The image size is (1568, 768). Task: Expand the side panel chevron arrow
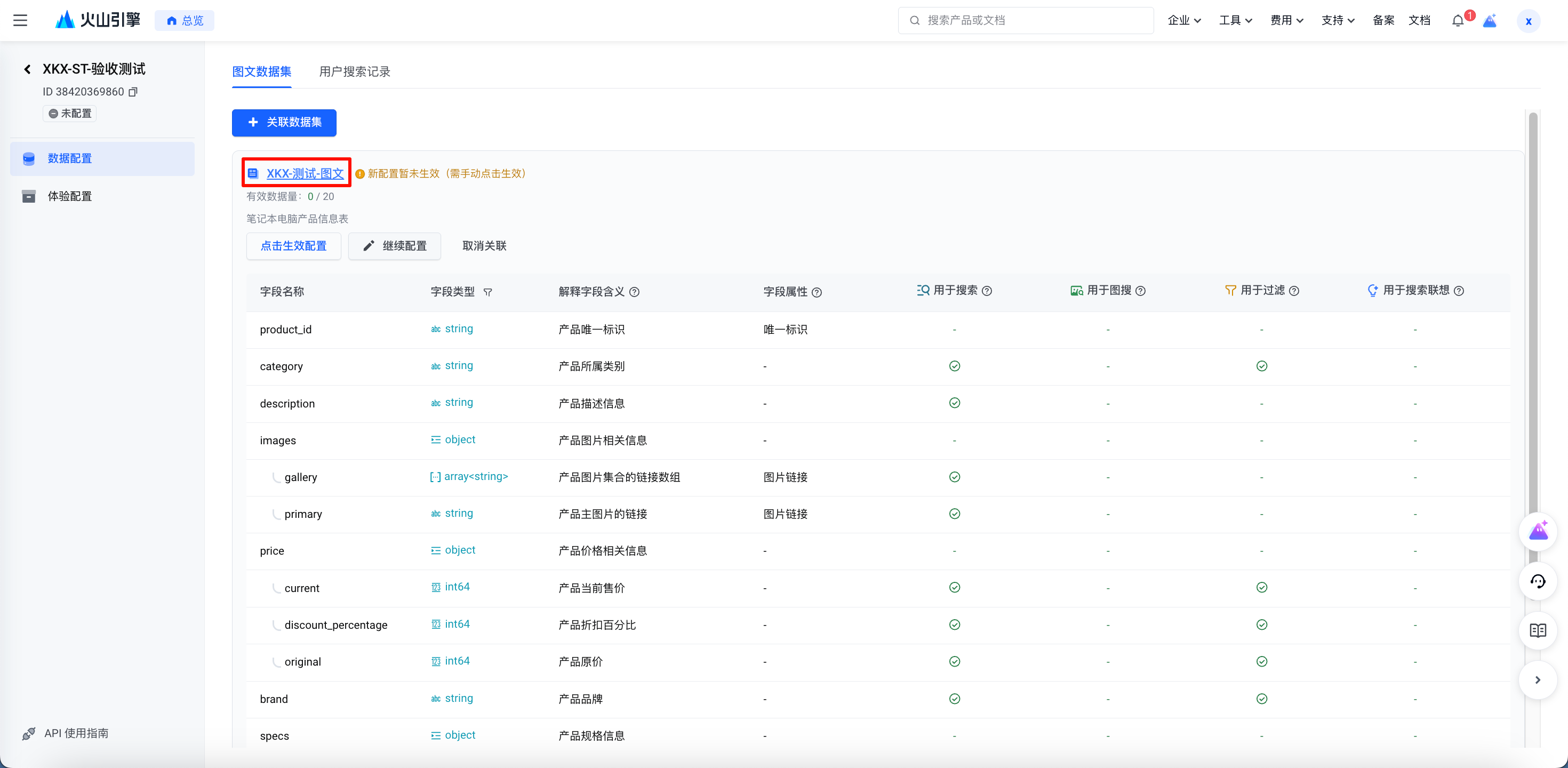pos(1538,680)
